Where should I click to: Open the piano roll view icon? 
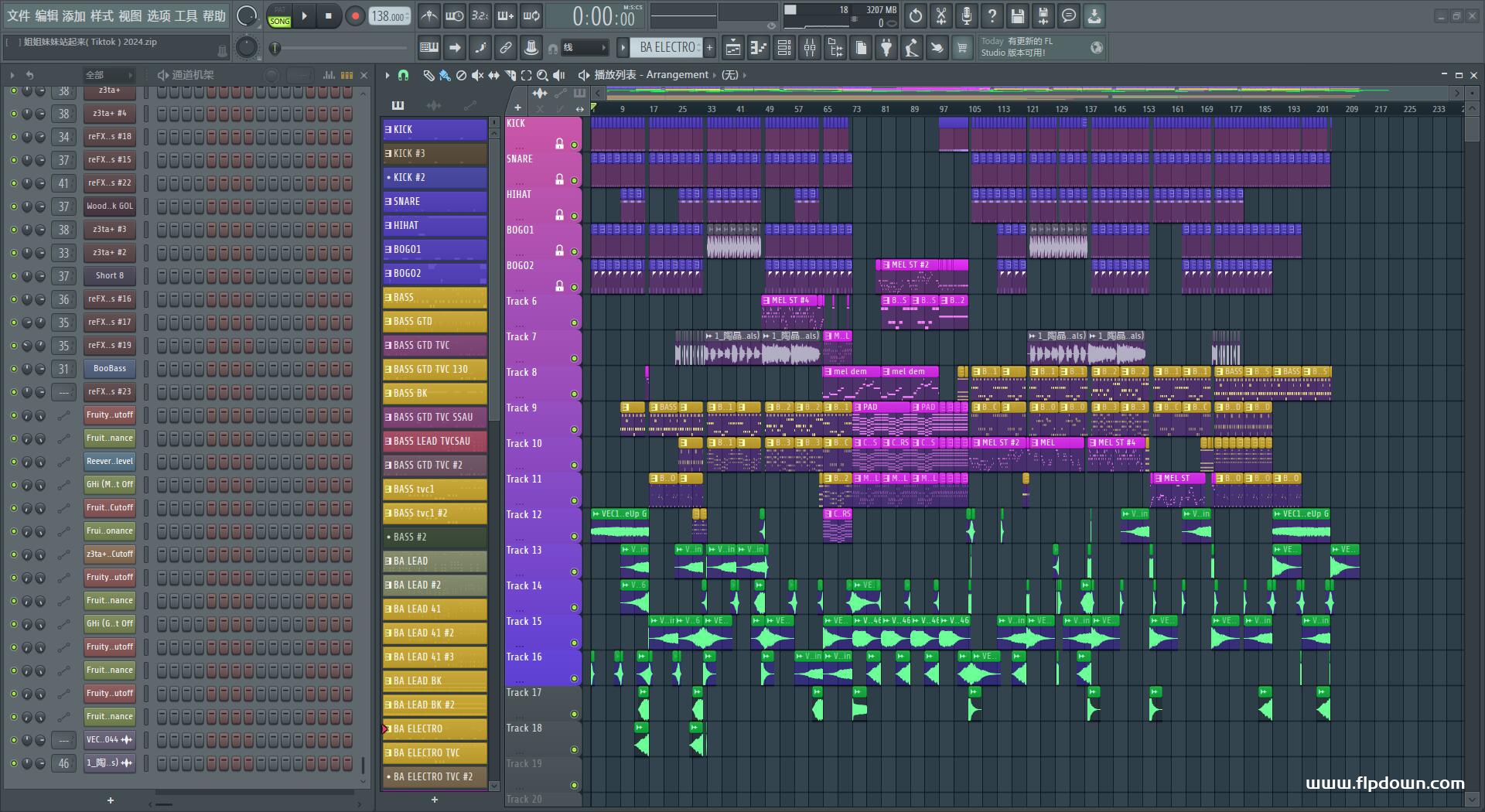(x=759, y=48)
